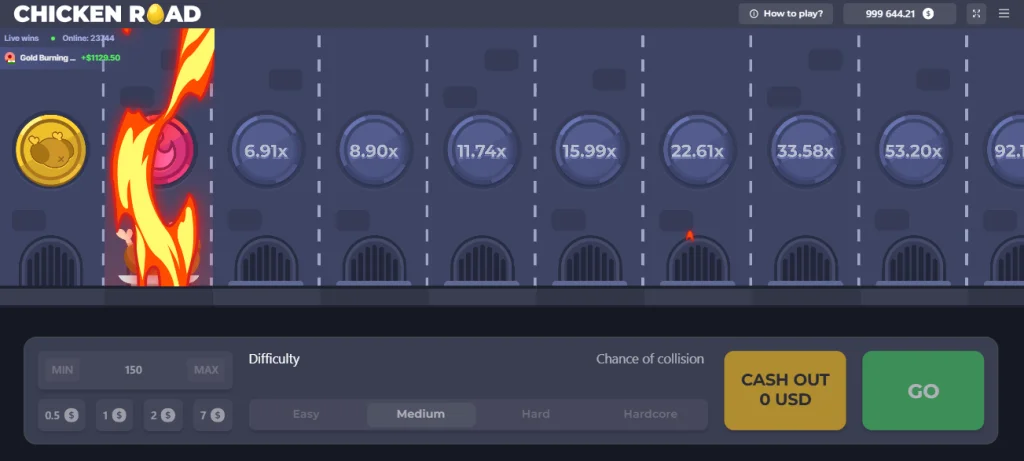Click the sewer grate below the gold coin
The image size is (1024, 461).
pos(51,261)
